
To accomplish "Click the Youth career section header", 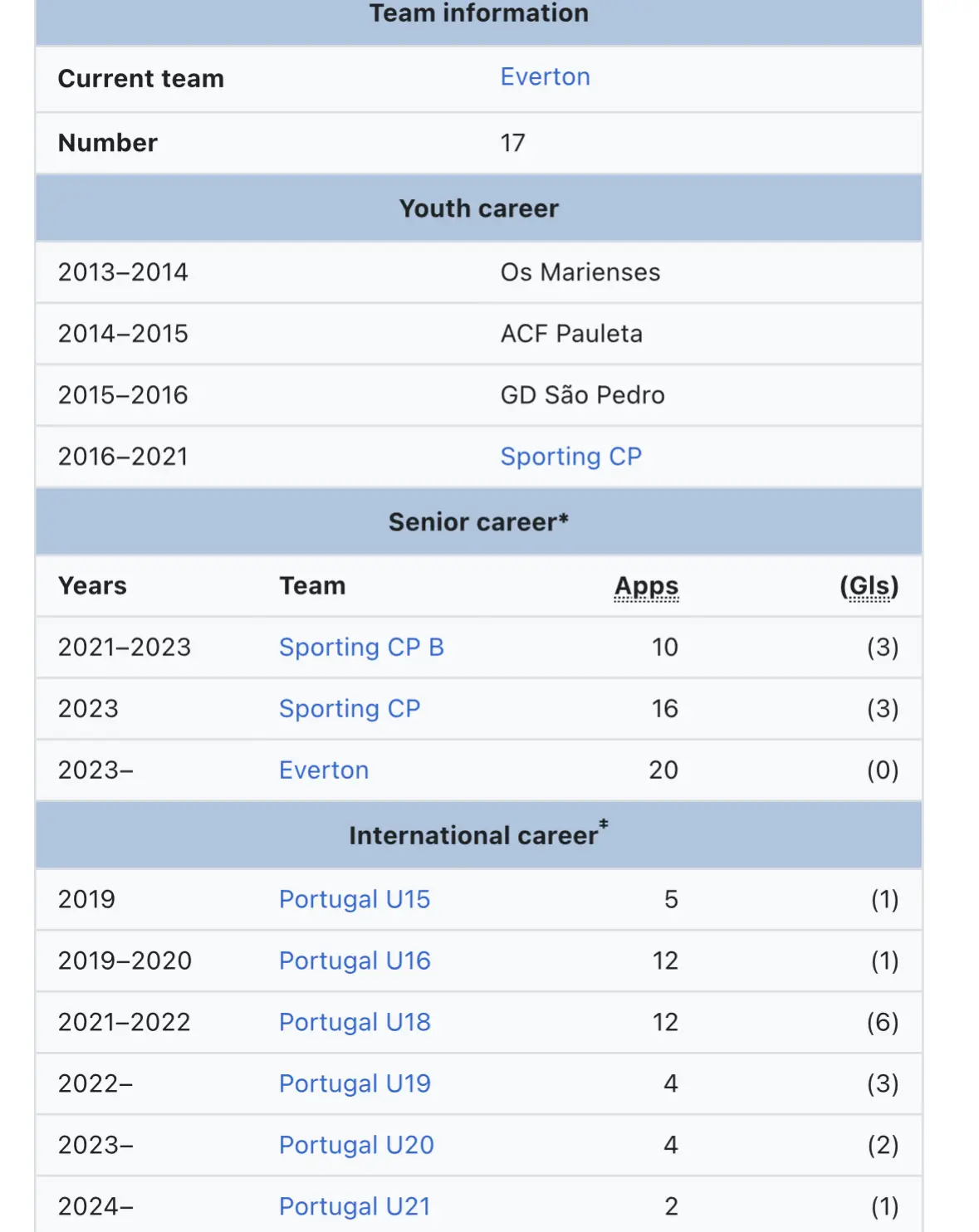I will 478,208.
